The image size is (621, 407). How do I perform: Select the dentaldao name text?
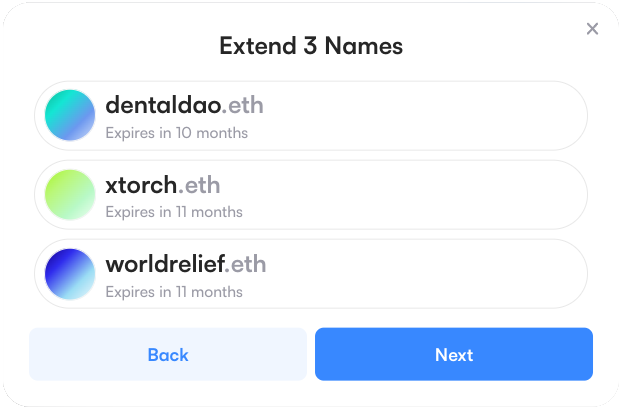point(155,105)
